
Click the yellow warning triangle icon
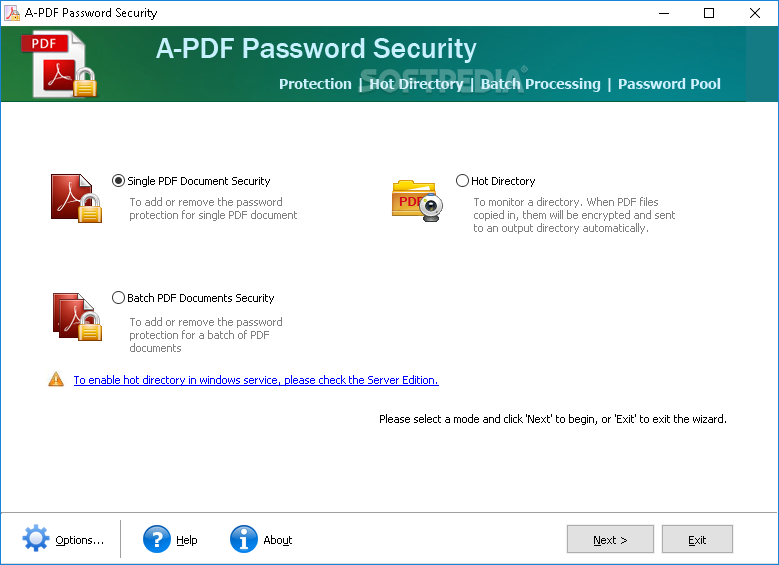[x=56, y=380]
